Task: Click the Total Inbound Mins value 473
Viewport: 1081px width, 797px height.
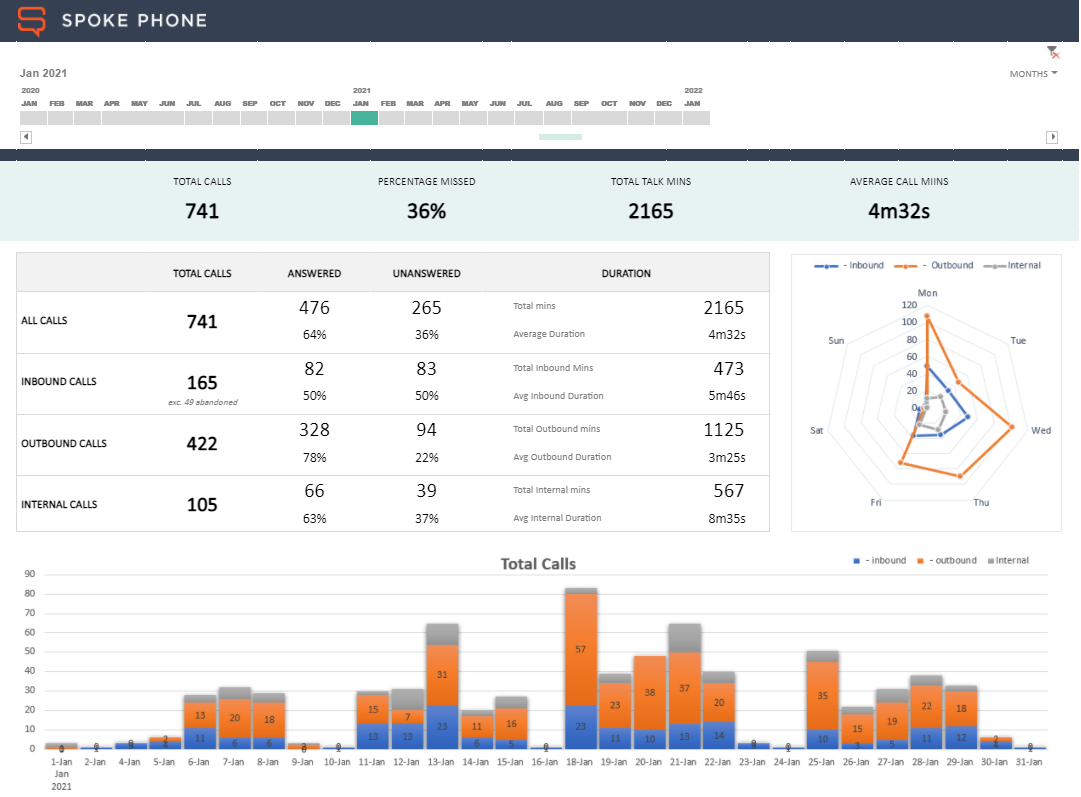Action: pos(729,369)
